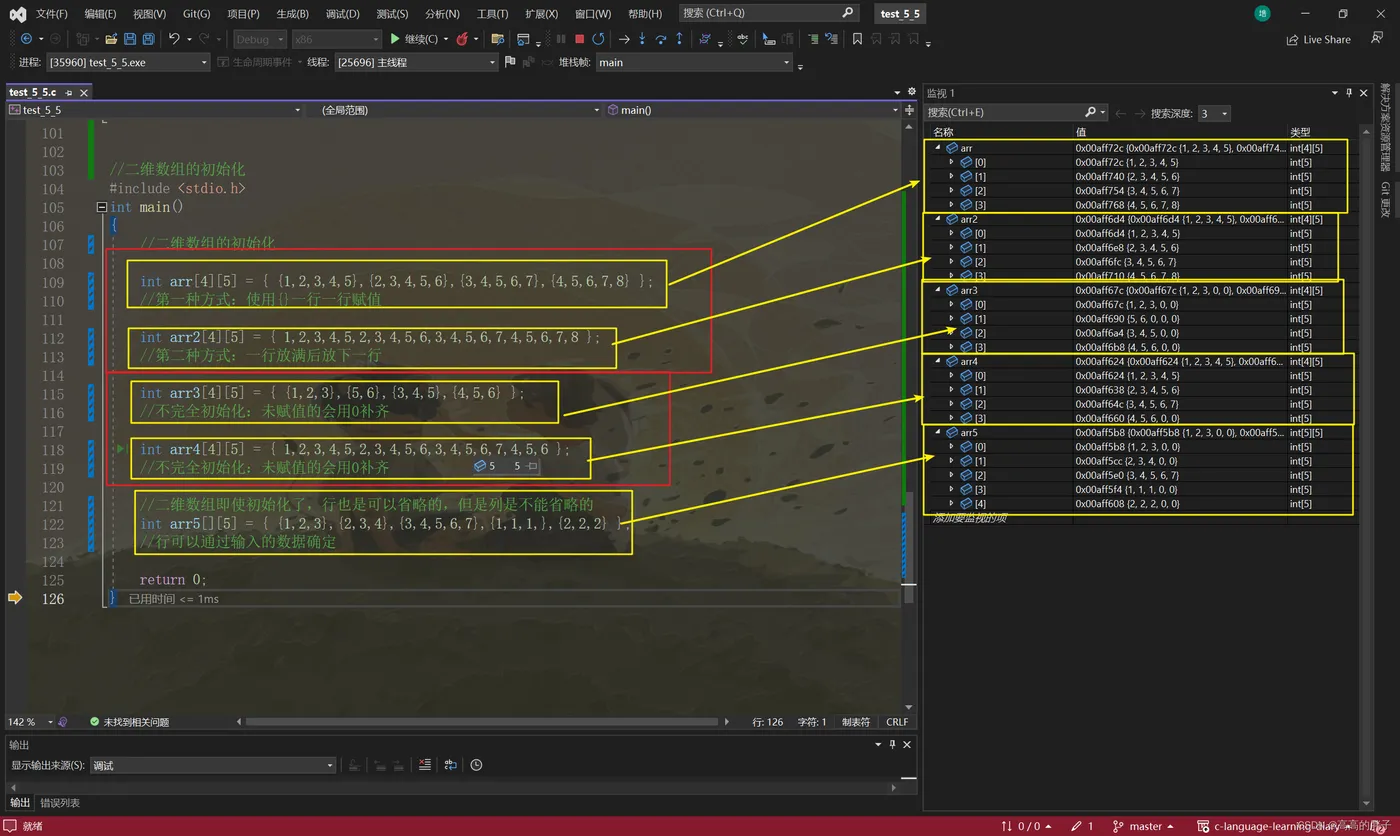Open the 调试(D) menu

click(342, 14)
